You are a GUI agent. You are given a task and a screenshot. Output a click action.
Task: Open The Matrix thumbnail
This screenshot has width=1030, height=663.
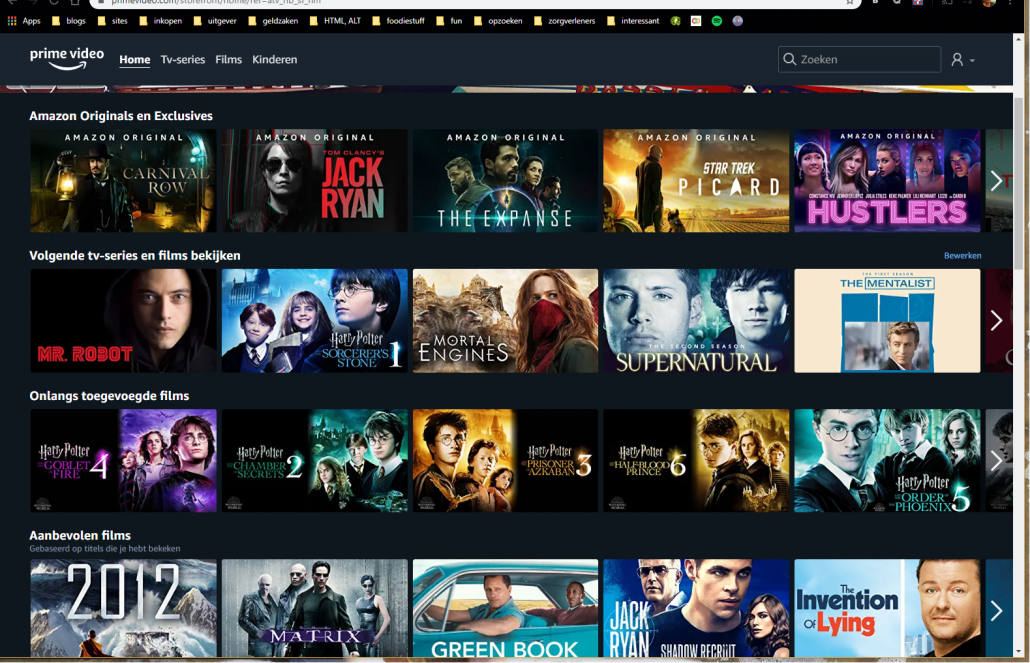(315, 608)
